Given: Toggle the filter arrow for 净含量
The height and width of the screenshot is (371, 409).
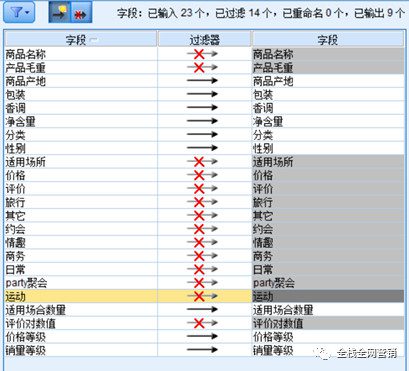Looking at the screenshot, I should click(202, 121).
